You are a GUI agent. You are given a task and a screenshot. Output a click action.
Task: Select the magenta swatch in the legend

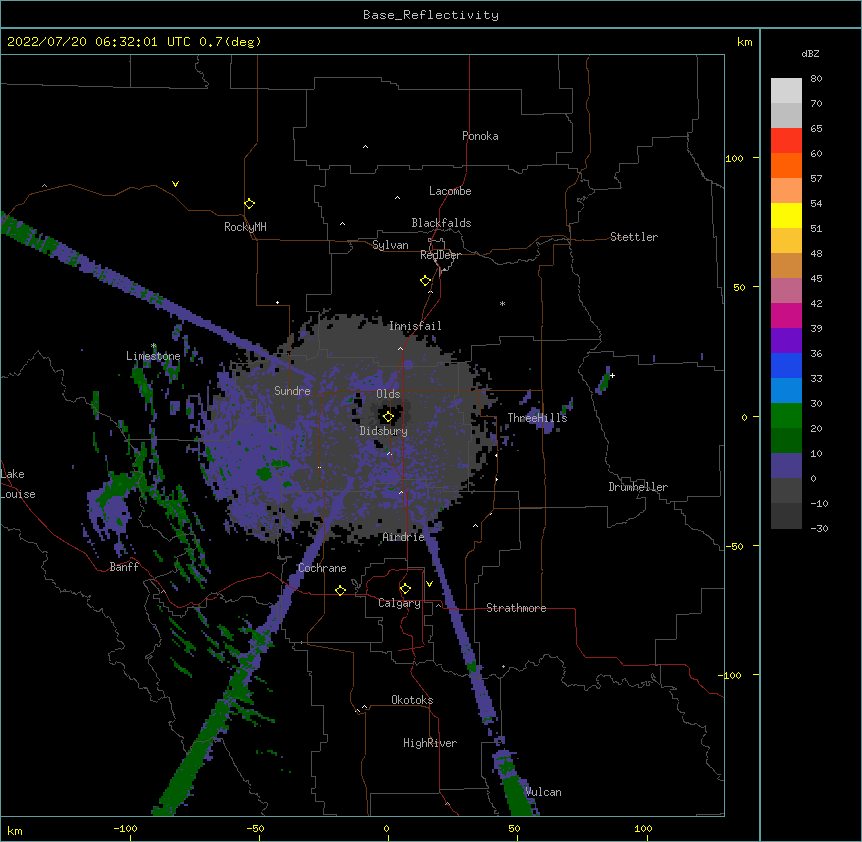tap(786, 315)
